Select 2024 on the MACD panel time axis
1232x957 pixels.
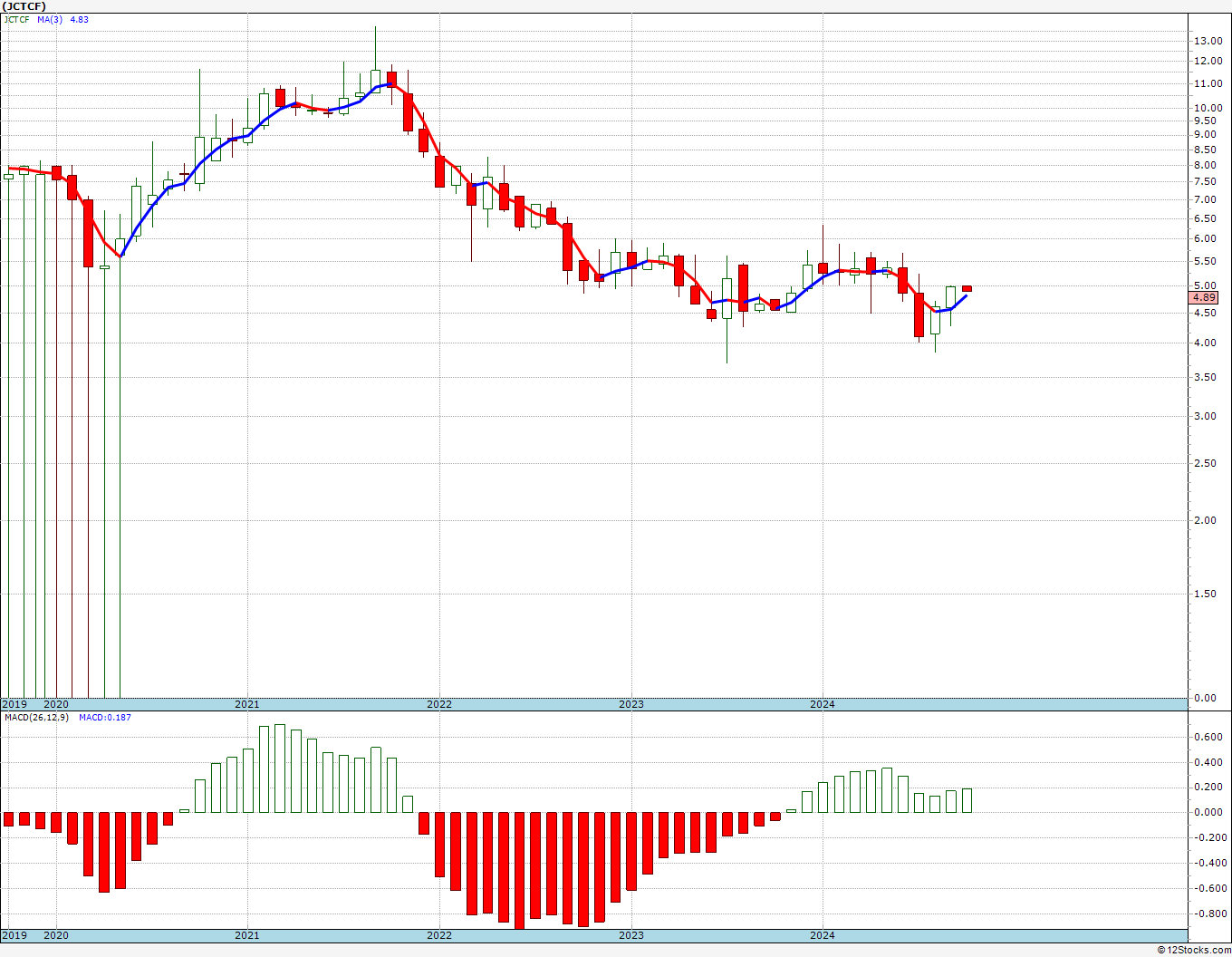pos(823,935)
